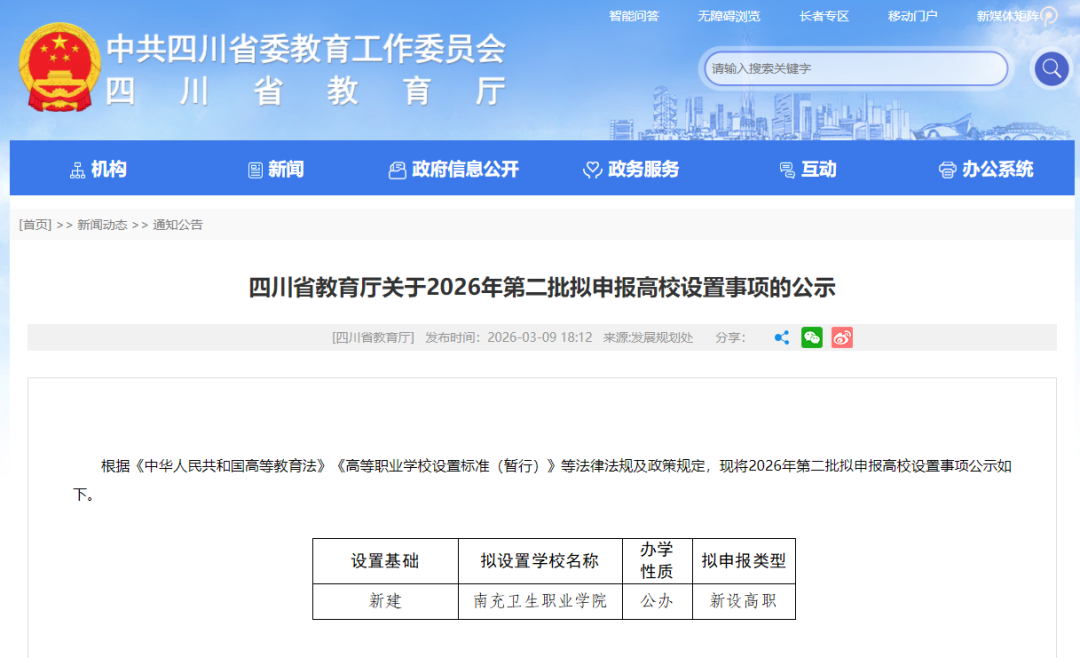
Task: Go to 首页 in breadcrumb
Action: pyautogui.click(x=35, y=225)
